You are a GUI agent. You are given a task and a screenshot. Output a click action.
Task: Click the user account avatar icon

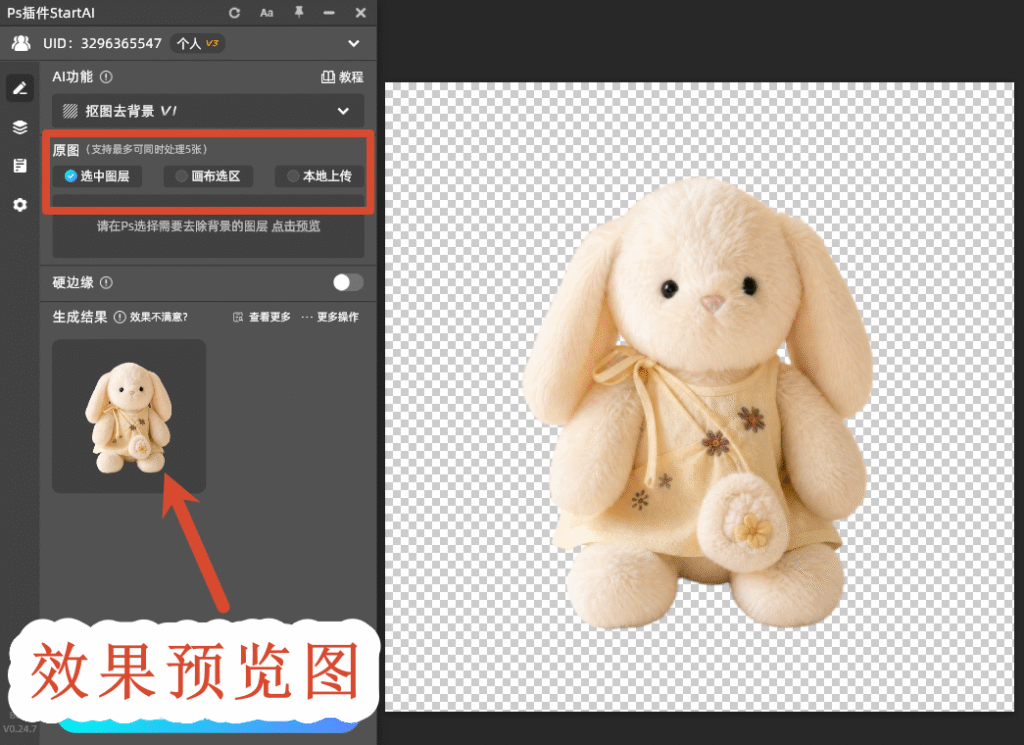click(x=22, y=43)
